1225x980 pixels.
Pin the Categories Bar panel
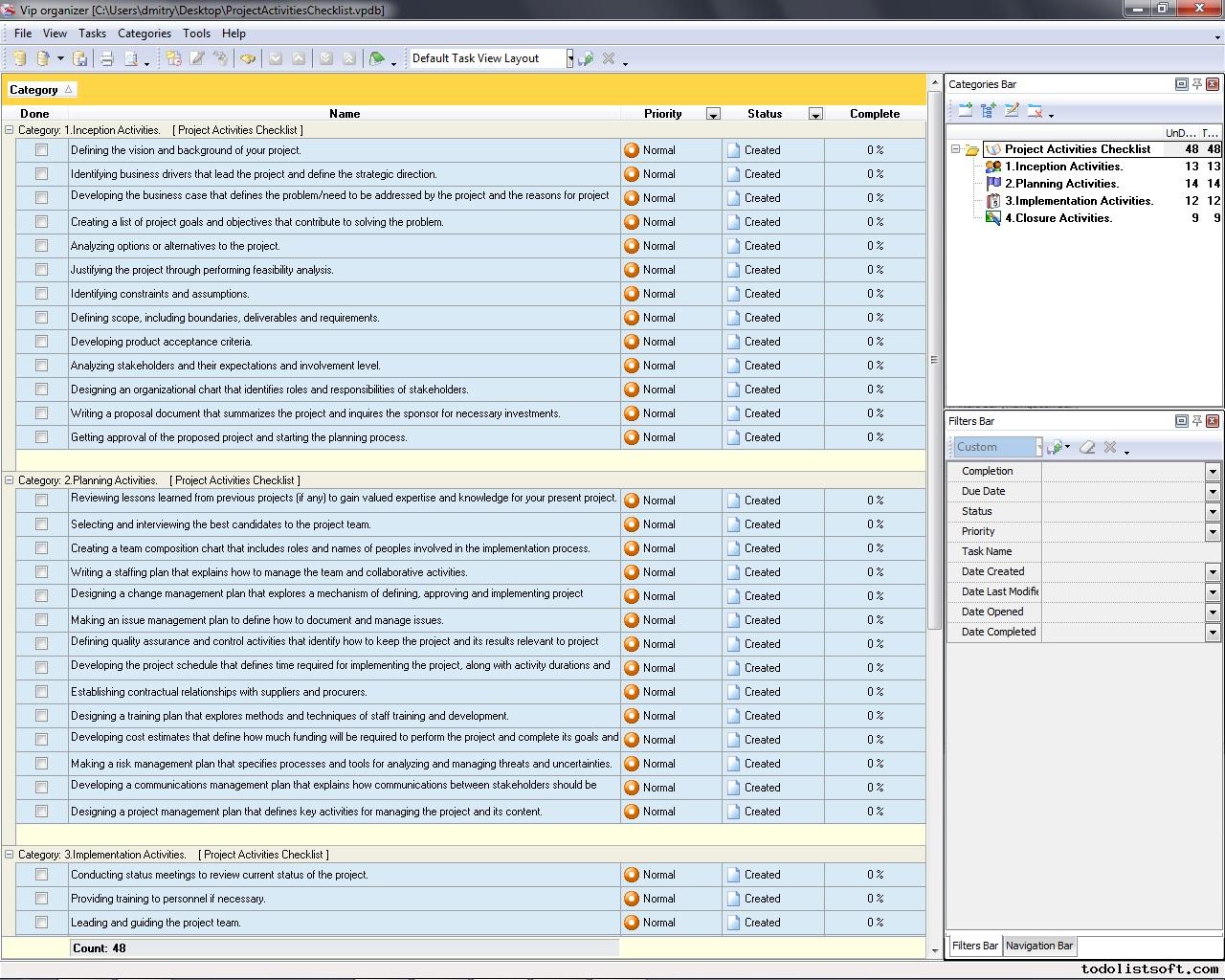click(x=1196, y=84)
